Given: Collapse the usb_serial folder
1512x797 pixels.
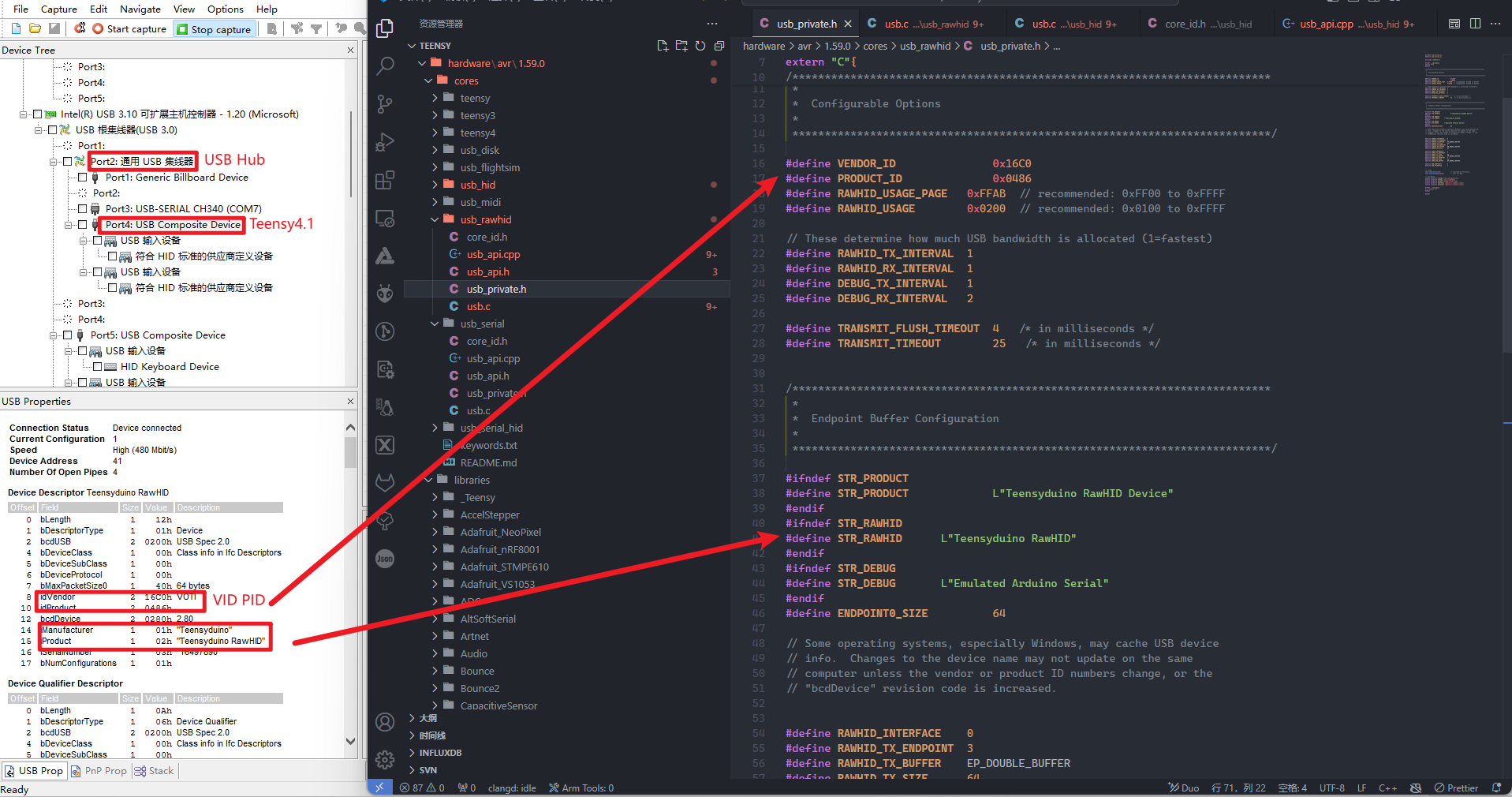Looking at the screenshot, I should tap(435, 324).
